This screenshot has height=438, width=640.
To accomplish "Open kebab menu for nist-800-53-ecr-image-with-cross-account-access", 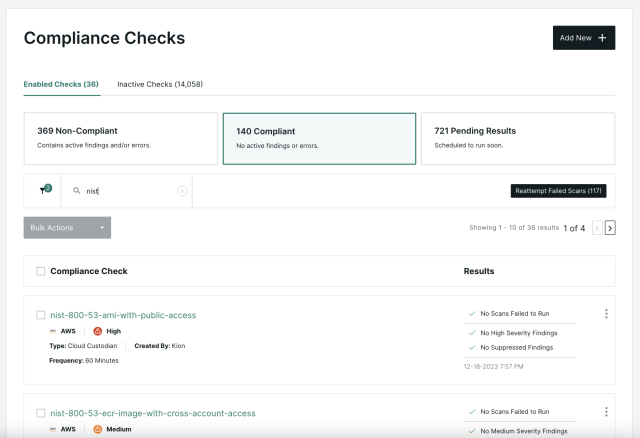I will (x=606, y=411).
